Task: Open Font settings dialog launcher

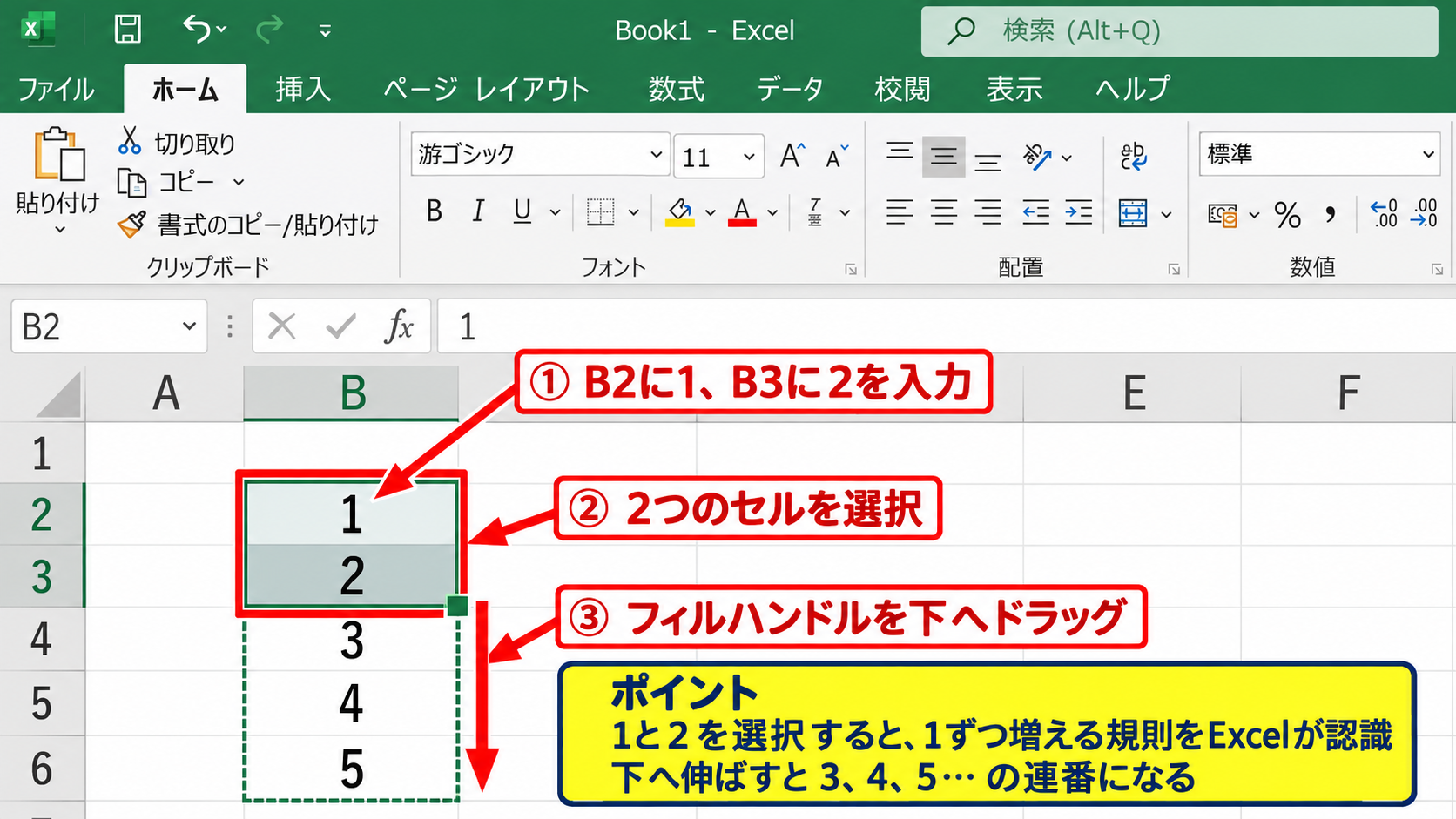Action: pyautogui.click(x=851, y=270)
